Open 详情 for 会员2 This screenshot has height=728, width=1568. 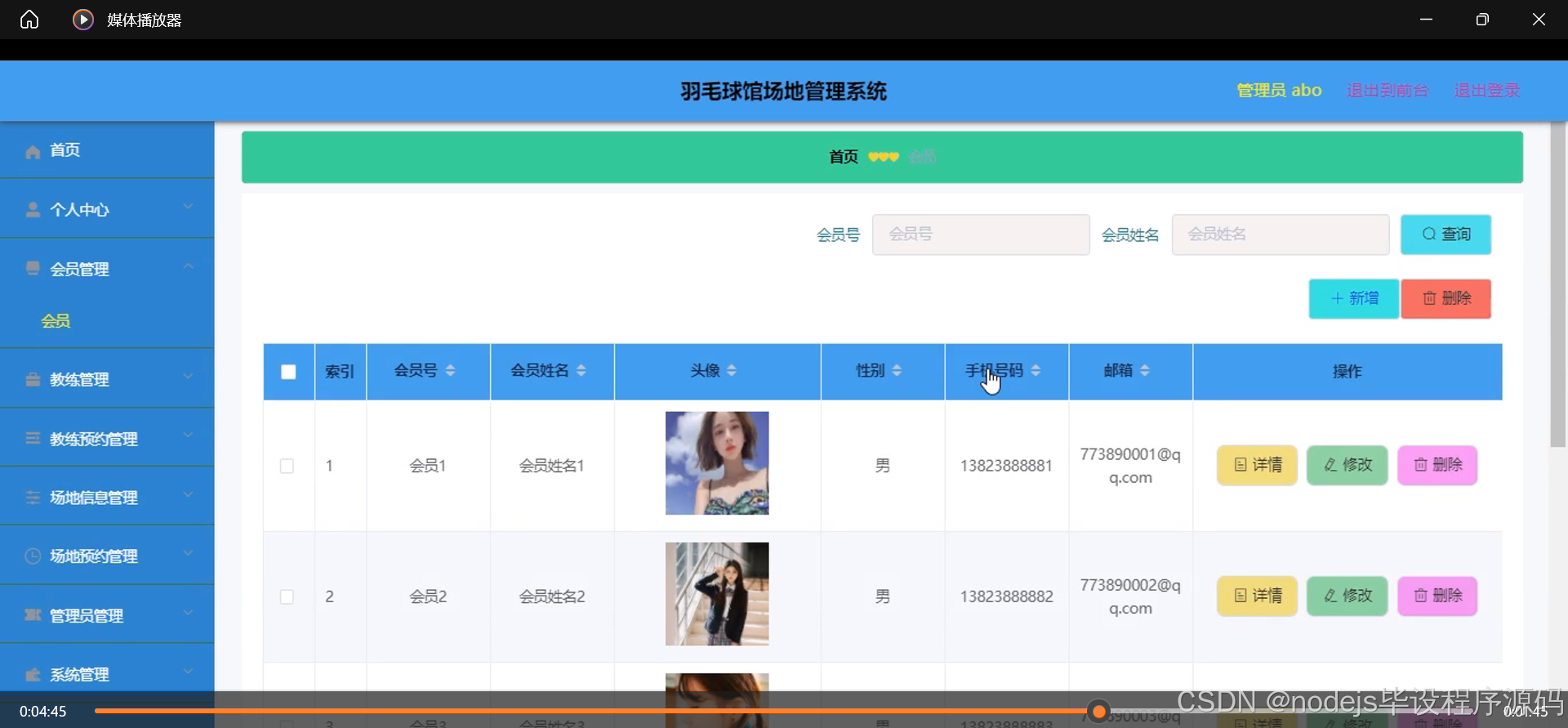(1257, 596)
